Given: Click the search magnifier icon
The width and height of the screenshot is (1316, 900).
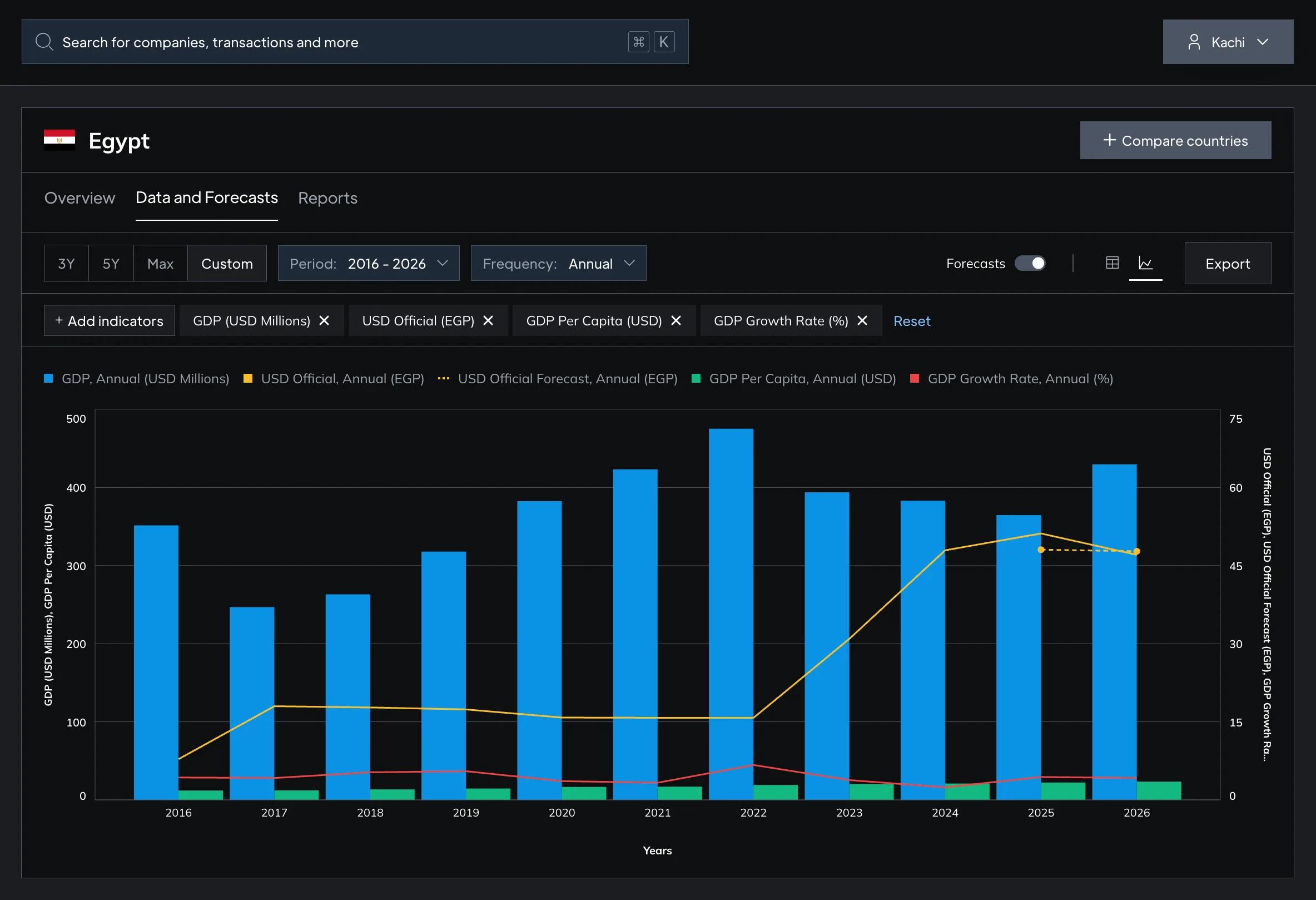Looking at the screenshot, I should [43, 42].
